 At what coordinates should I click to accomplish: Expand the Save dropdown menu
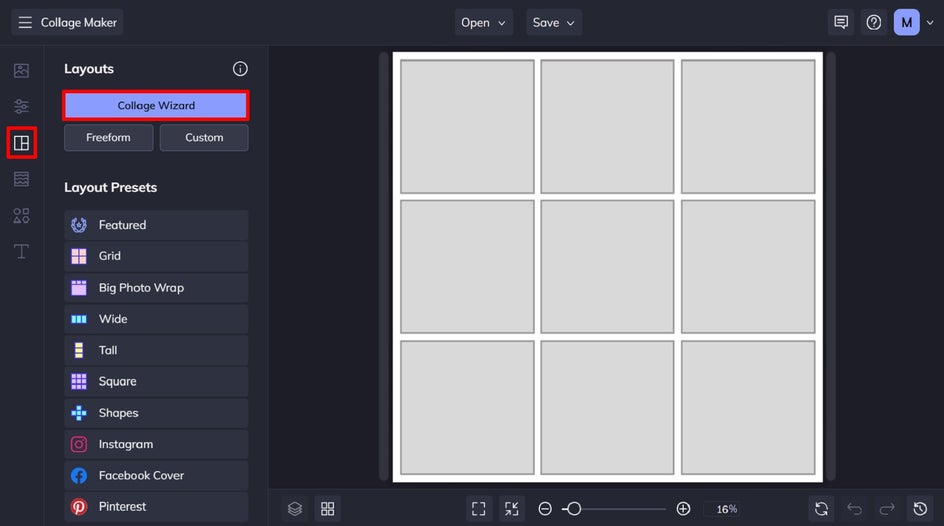coord(554,22)
